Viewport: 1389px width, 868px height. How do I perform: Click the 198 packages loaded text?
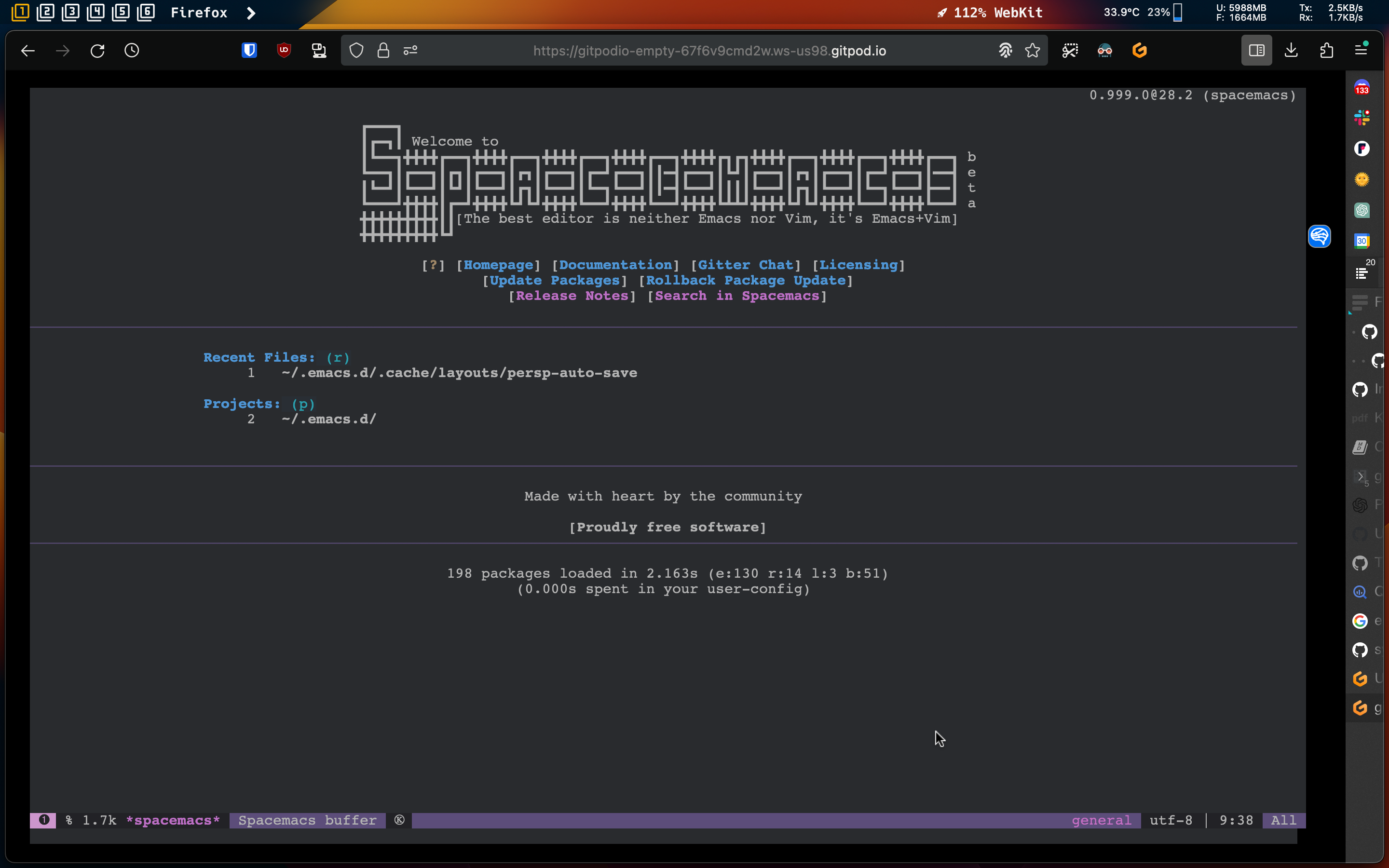[x=667, y=573]
